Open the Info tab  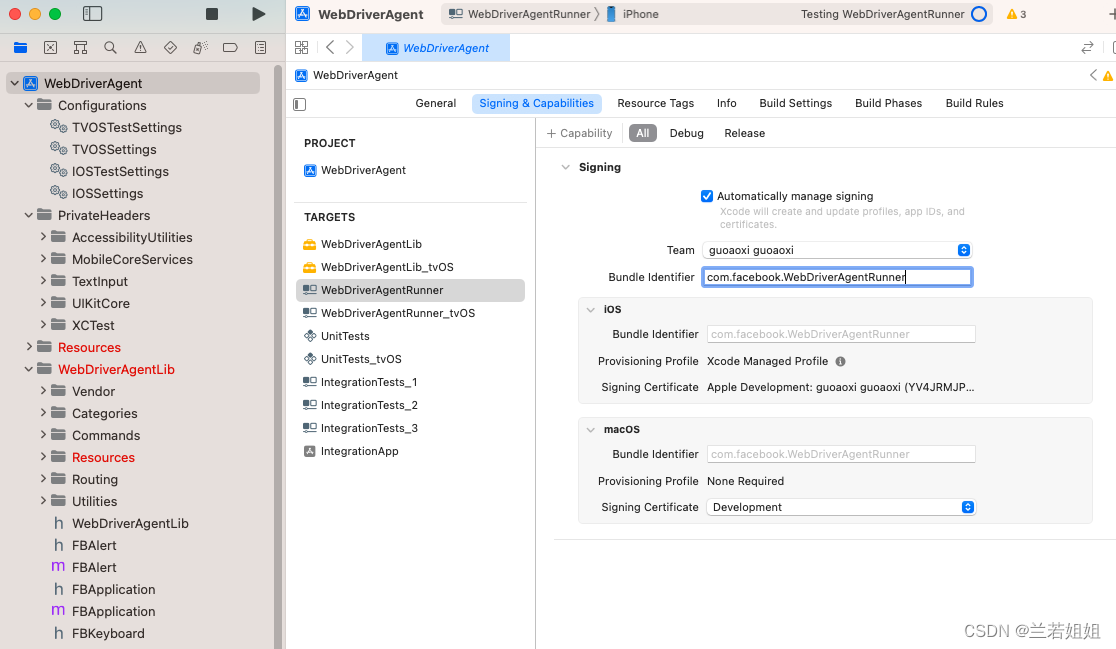point(727,103)
